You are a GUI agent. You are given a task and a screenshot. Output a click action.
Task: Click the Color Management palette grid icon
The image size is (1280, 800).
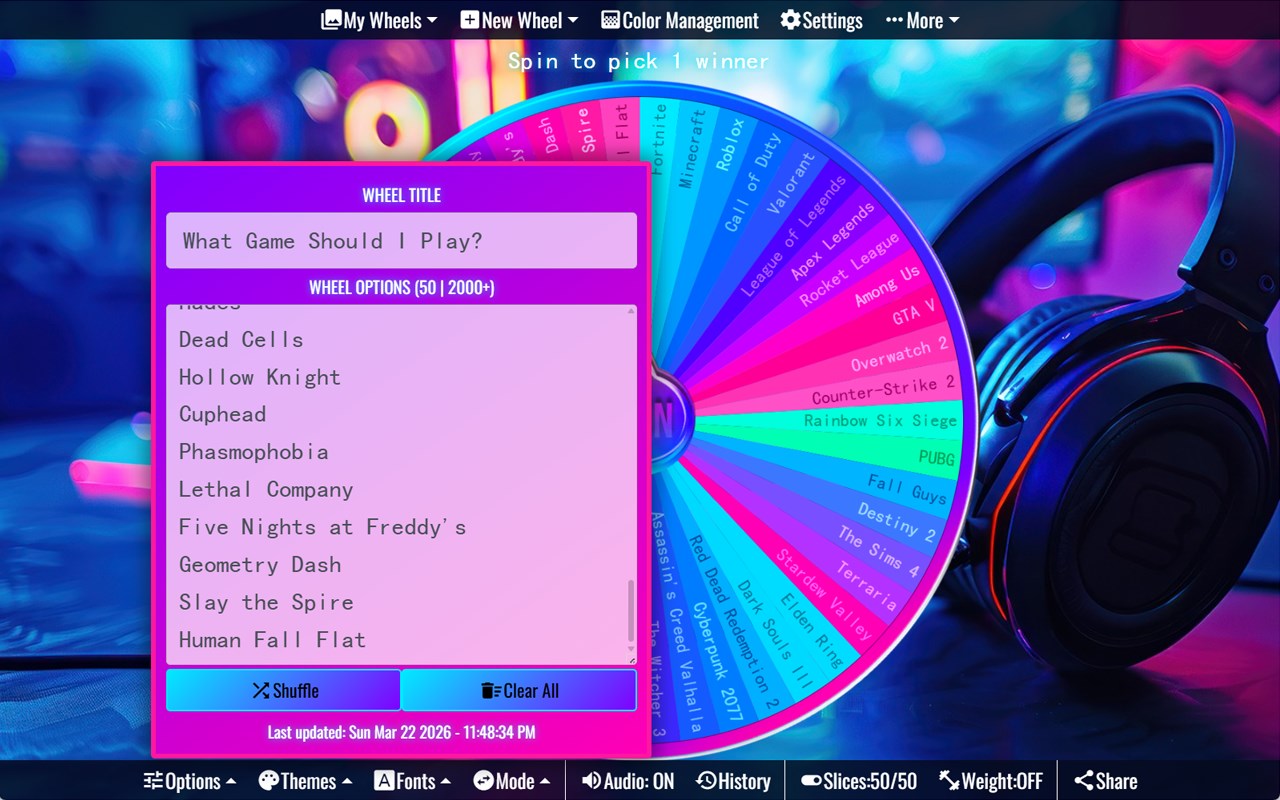[x=610, y=20]
